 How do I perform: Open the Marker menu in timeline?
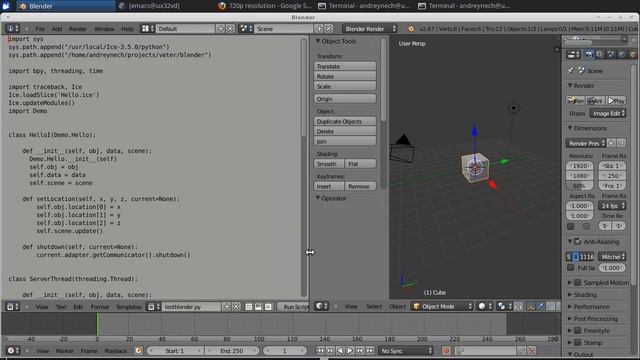(64, 351)
